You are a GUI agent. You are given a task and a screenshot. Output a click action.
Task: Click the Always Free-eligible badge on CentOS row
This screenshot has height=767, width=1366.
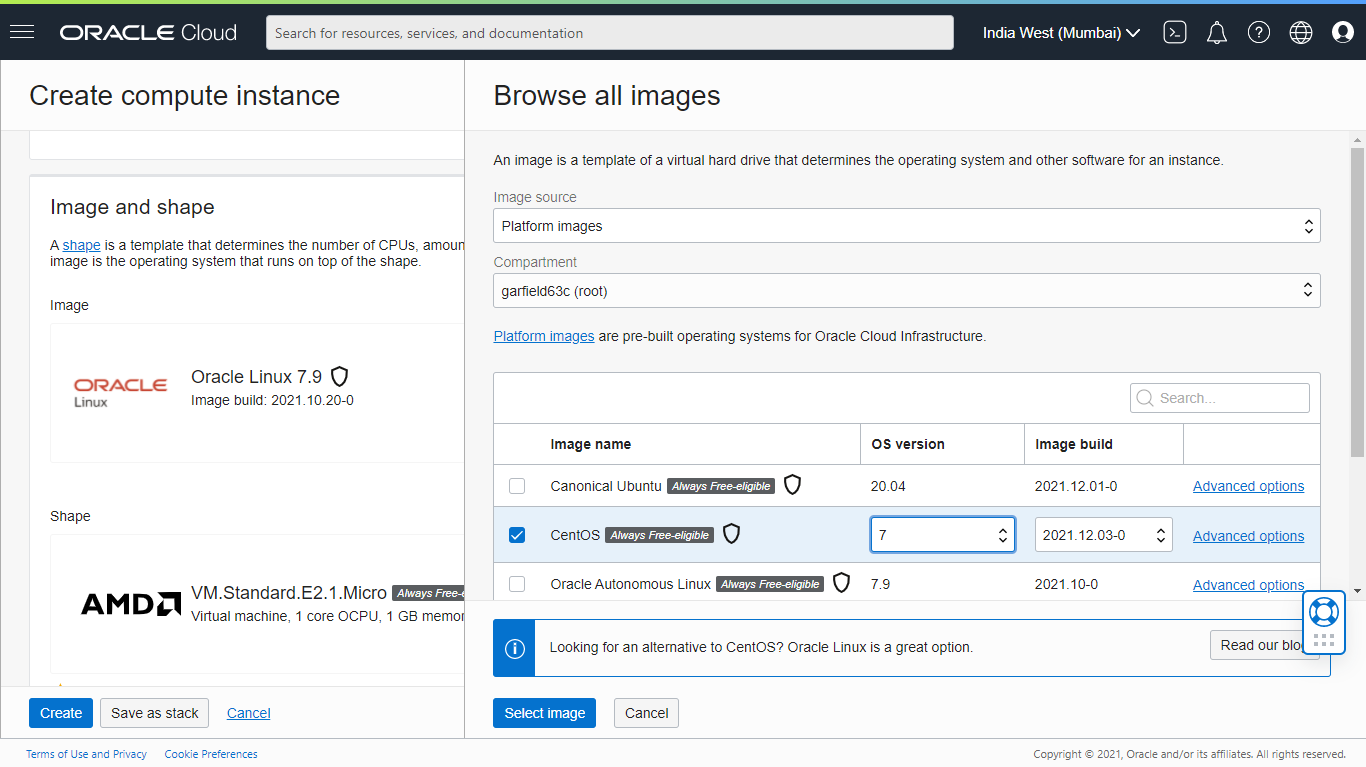[x=660, y=535]
